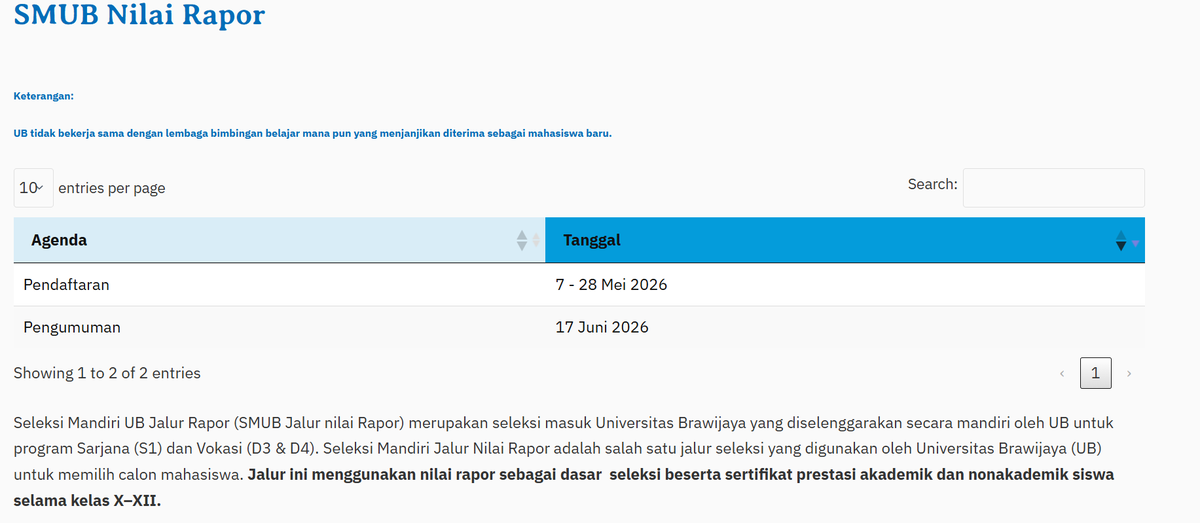
Task: Click 'Showing 1 to 2 of 2 entries'
Action: pyautogui.click(x=107, y=373)
